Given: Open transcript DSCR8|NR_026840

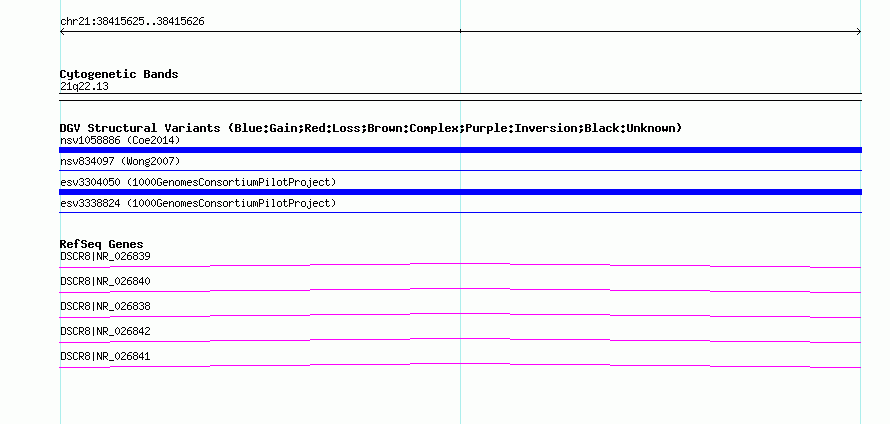Looking at the screenshot, I should (x=105, y=282).
